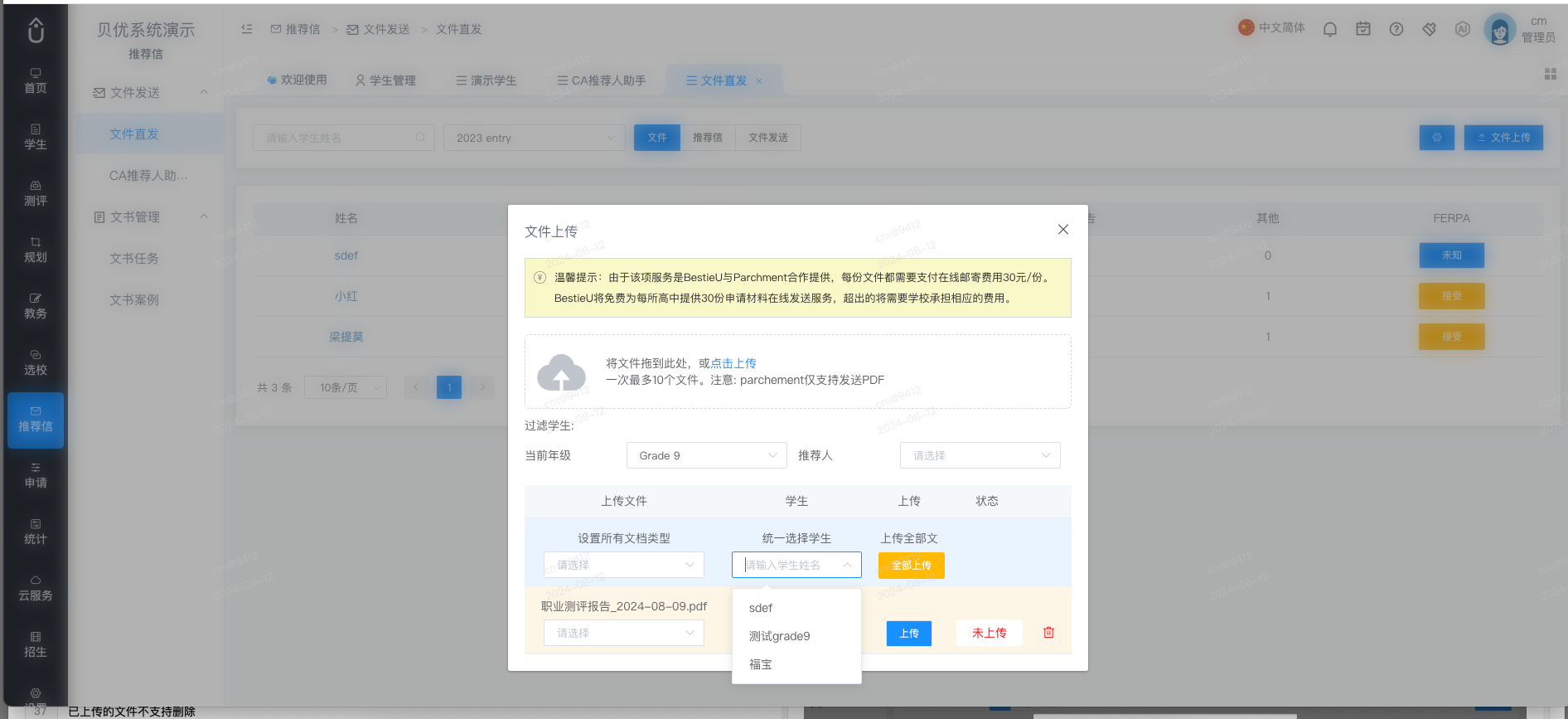Close the 文件上传 dialog
Screen dimensions: 1568x719
(x=1063, y=230)
